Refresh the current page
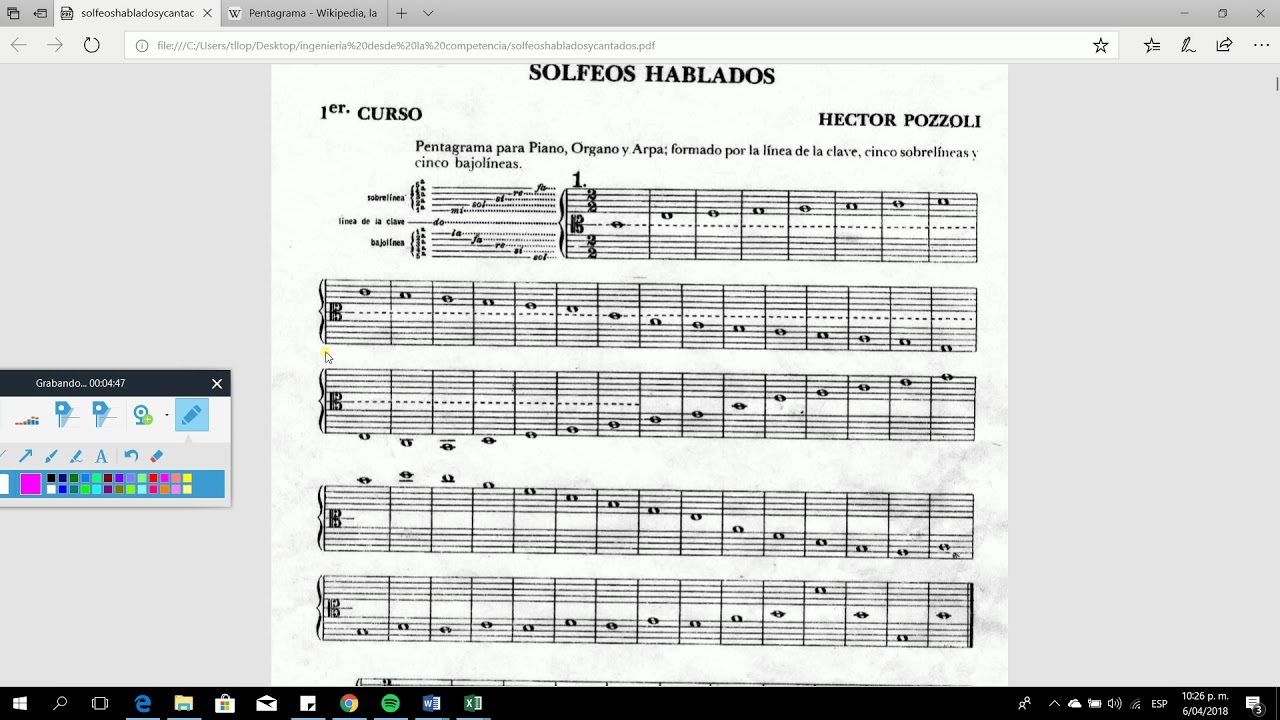This screenshot has width=1280, height=720. pyautogui.click(x=92, y=45)
